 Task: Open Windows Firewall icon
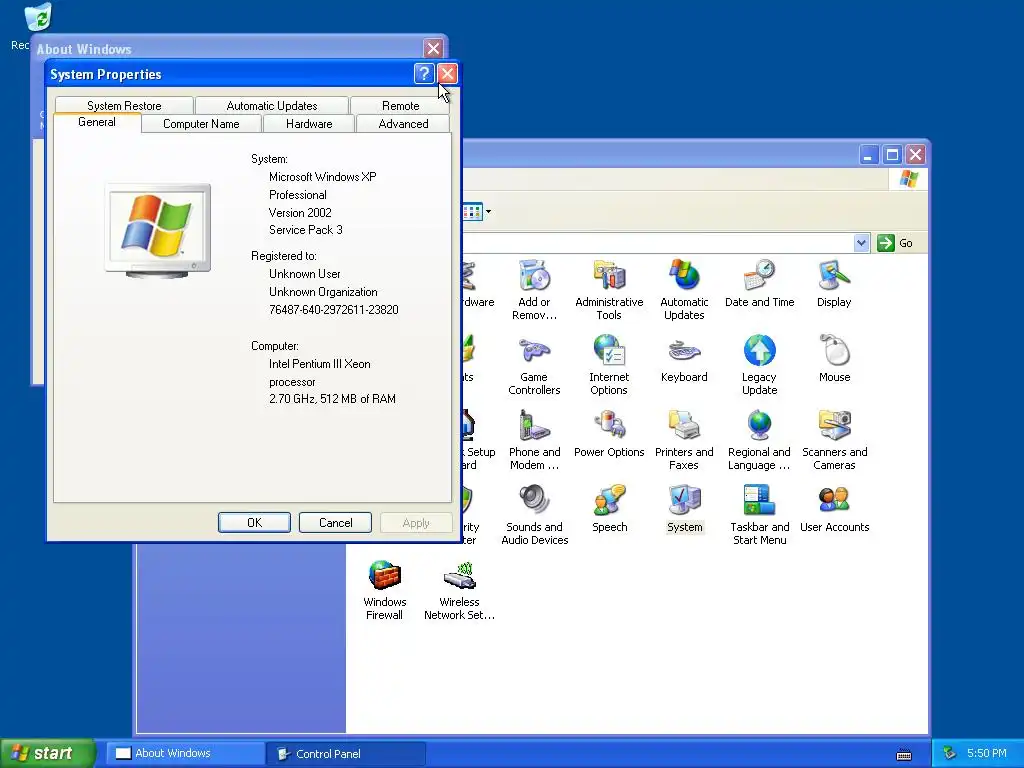(384, 590)
